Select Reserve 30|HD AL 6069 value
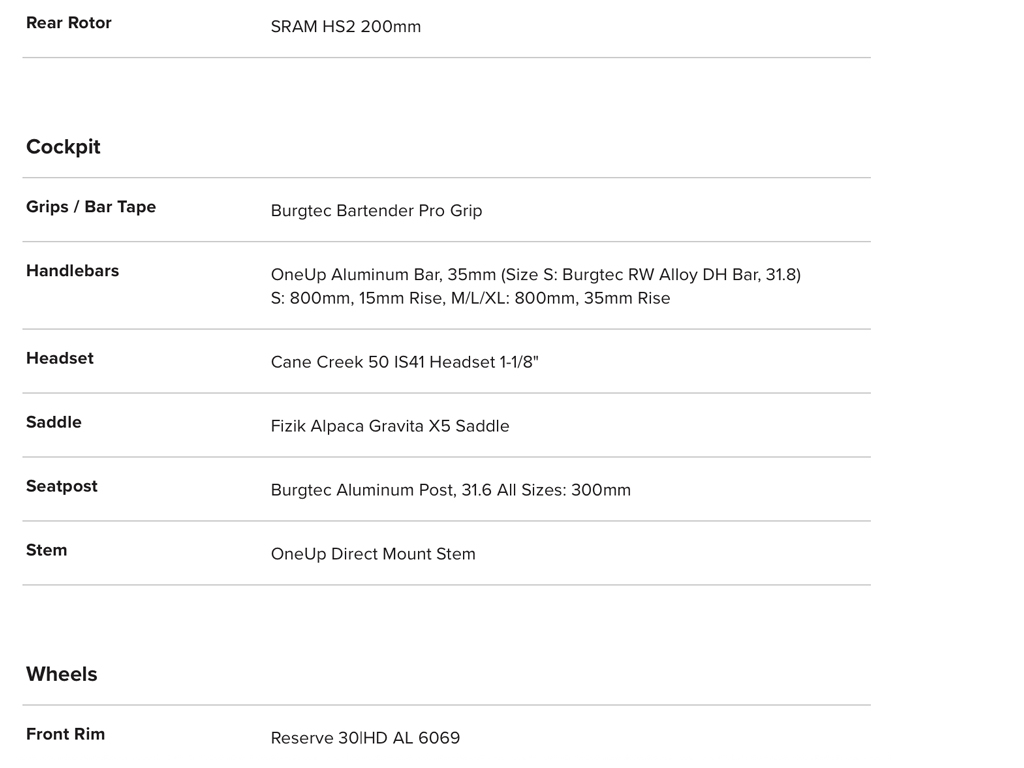 click(x=365, y=738)
